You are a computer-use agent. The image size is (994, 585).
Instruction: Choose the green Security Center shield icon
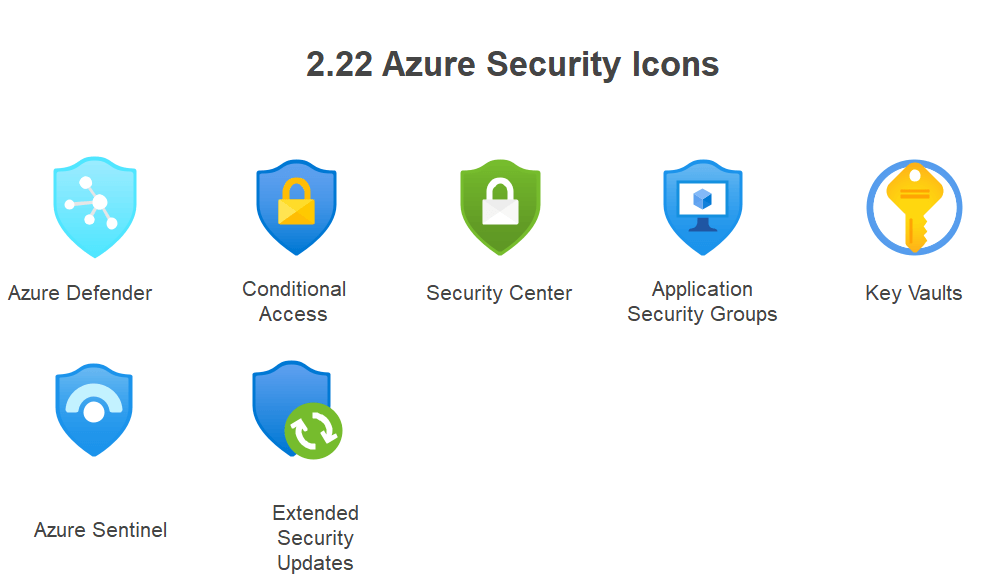point(500,207)
